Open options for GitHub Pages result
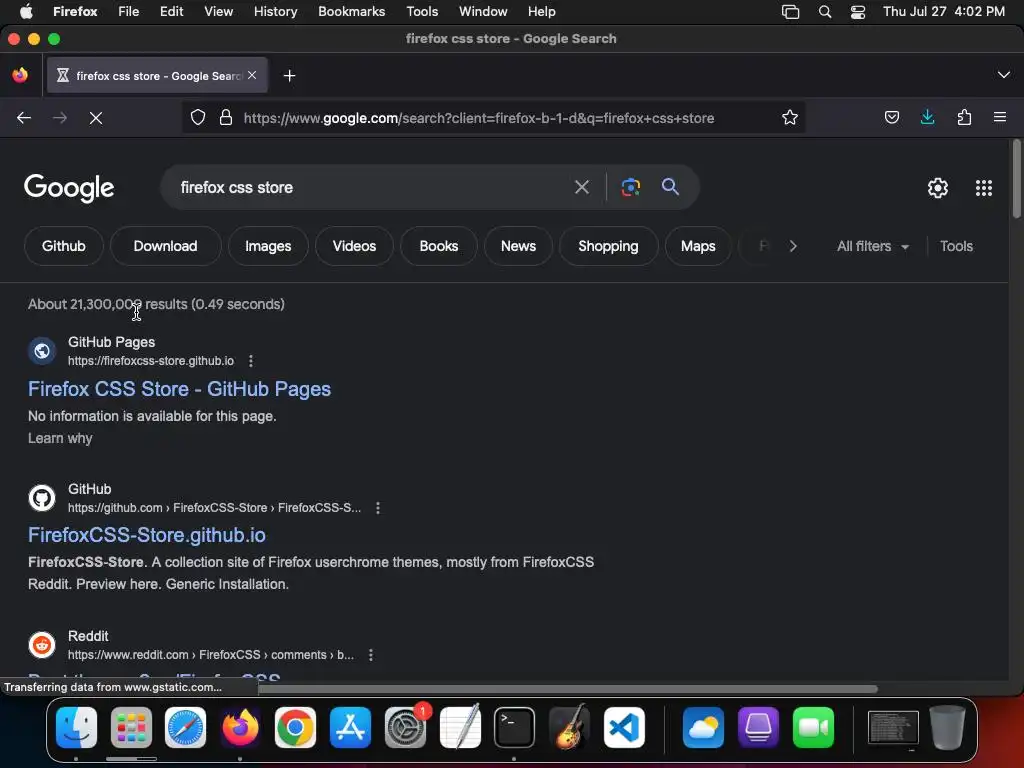The image size is (1024, 768). (251, 360)
